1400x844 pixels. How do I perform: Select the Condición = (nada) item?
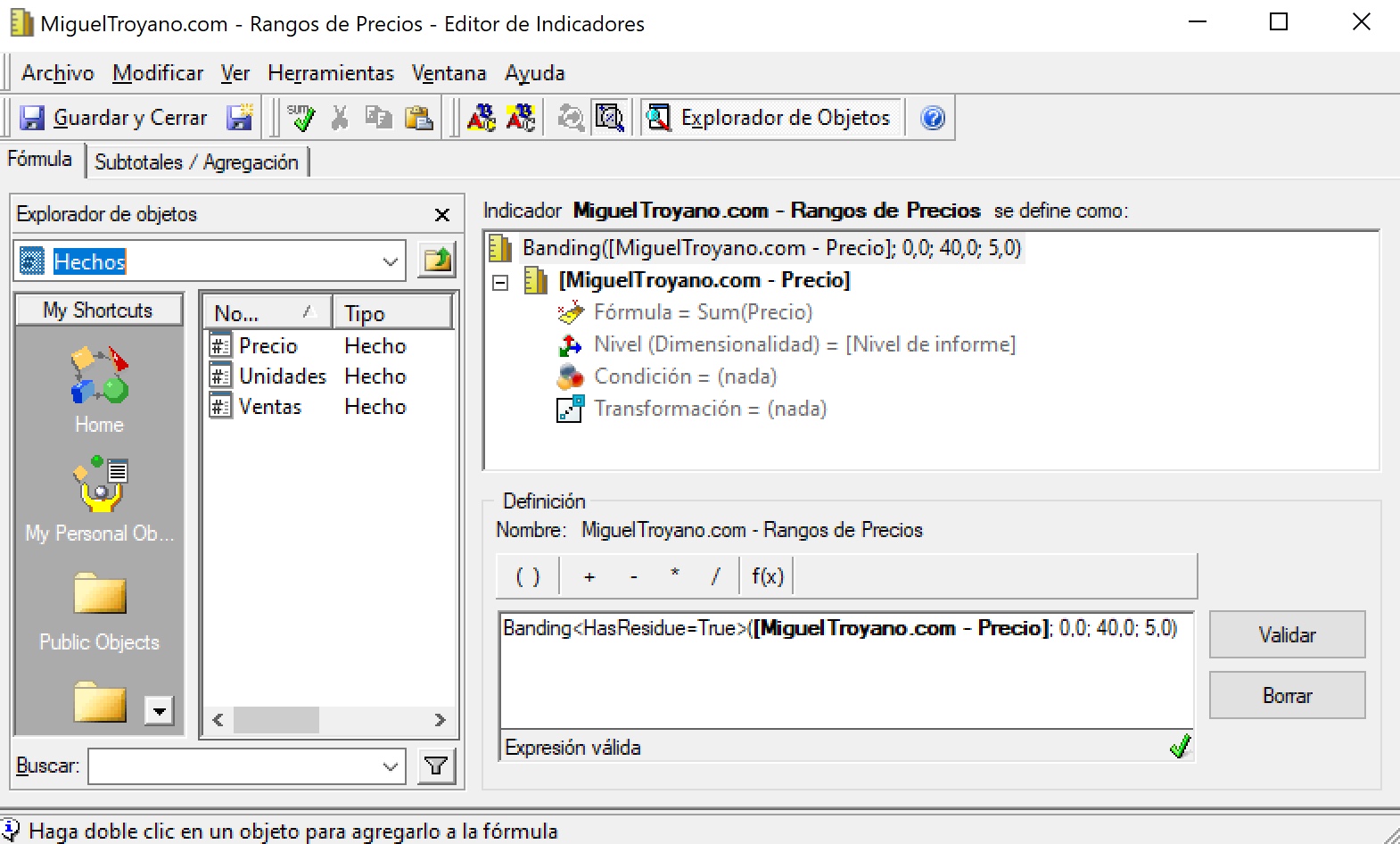pyautogui.click(x=685, y=376)
